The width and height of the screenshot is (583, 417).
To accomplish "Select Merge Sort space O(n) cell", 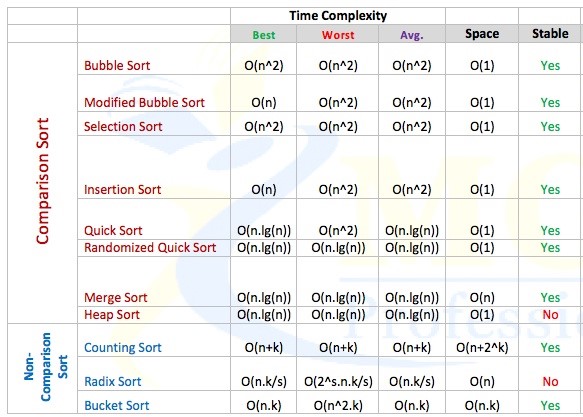I will click(x=482, y=281).
